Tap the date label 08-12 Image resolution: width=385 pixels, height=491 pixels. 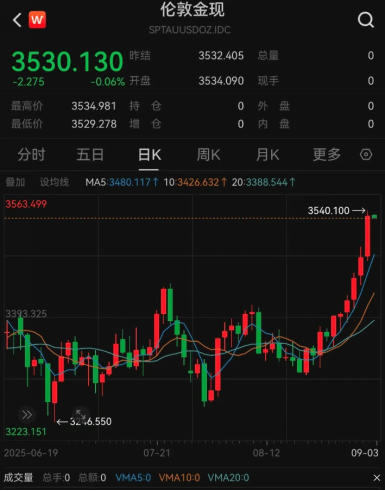click(x=266, y=453)
